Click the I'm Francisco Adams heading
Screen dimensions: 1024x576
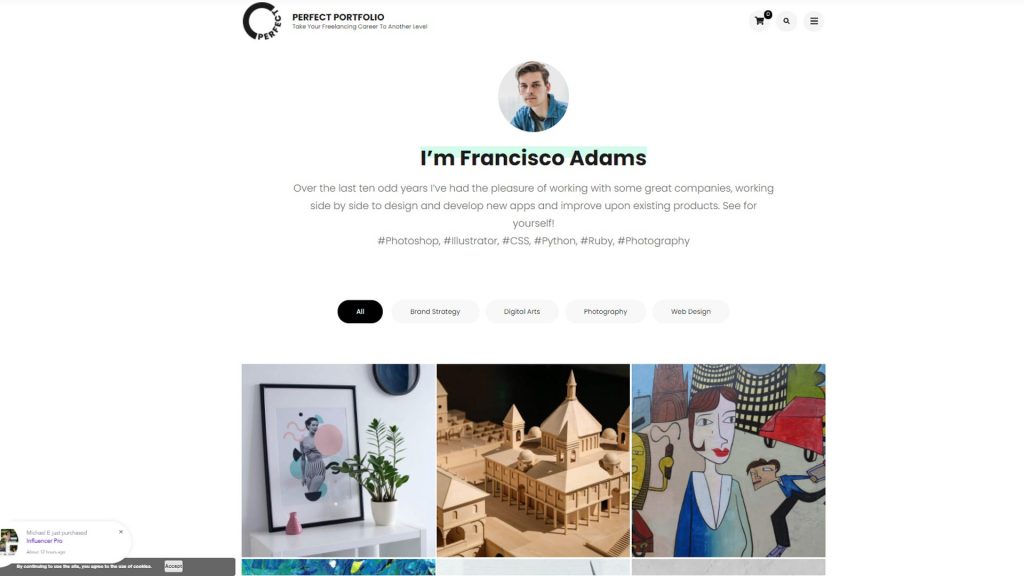click(533, 158)
